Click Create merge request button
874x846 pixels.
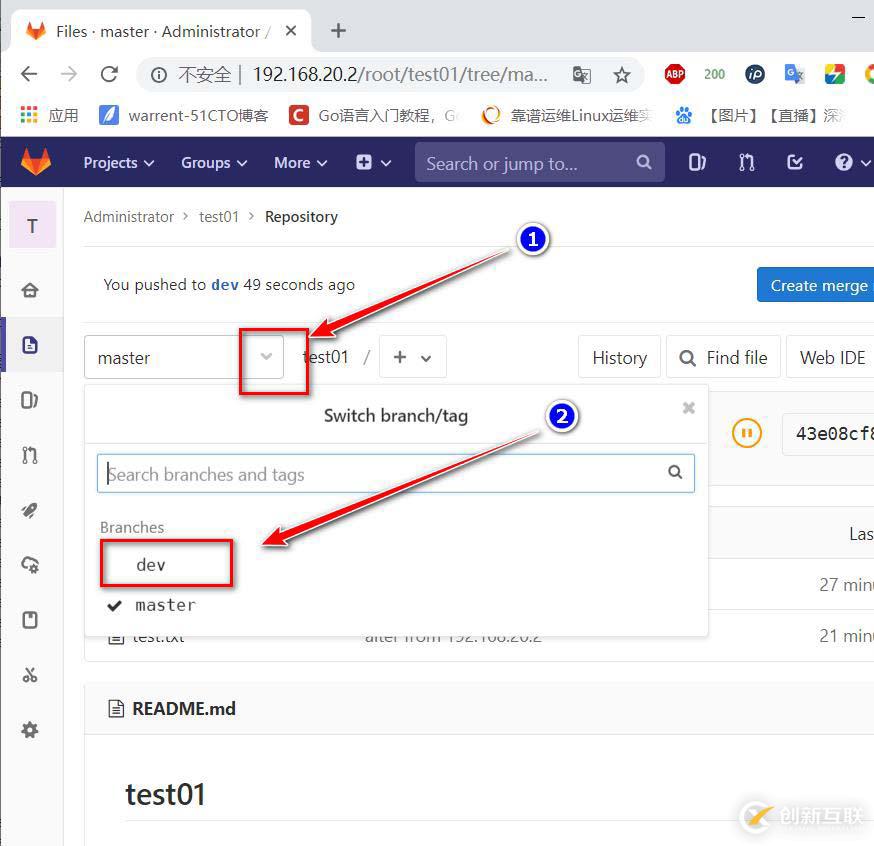(x=815, y=285)
